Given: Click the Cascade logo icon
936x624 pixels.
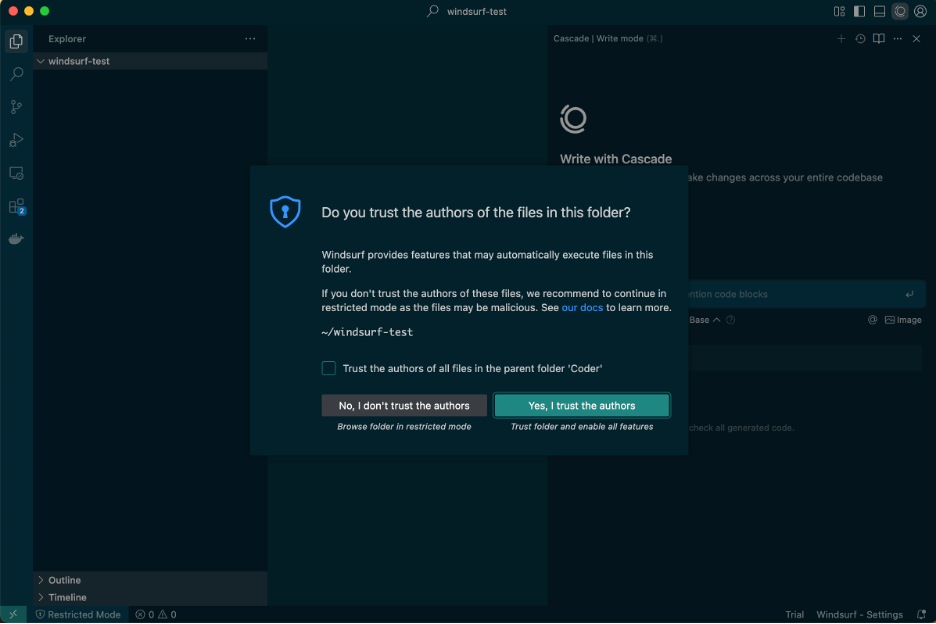Looking at the screenshot, I should tap(573, 119).
